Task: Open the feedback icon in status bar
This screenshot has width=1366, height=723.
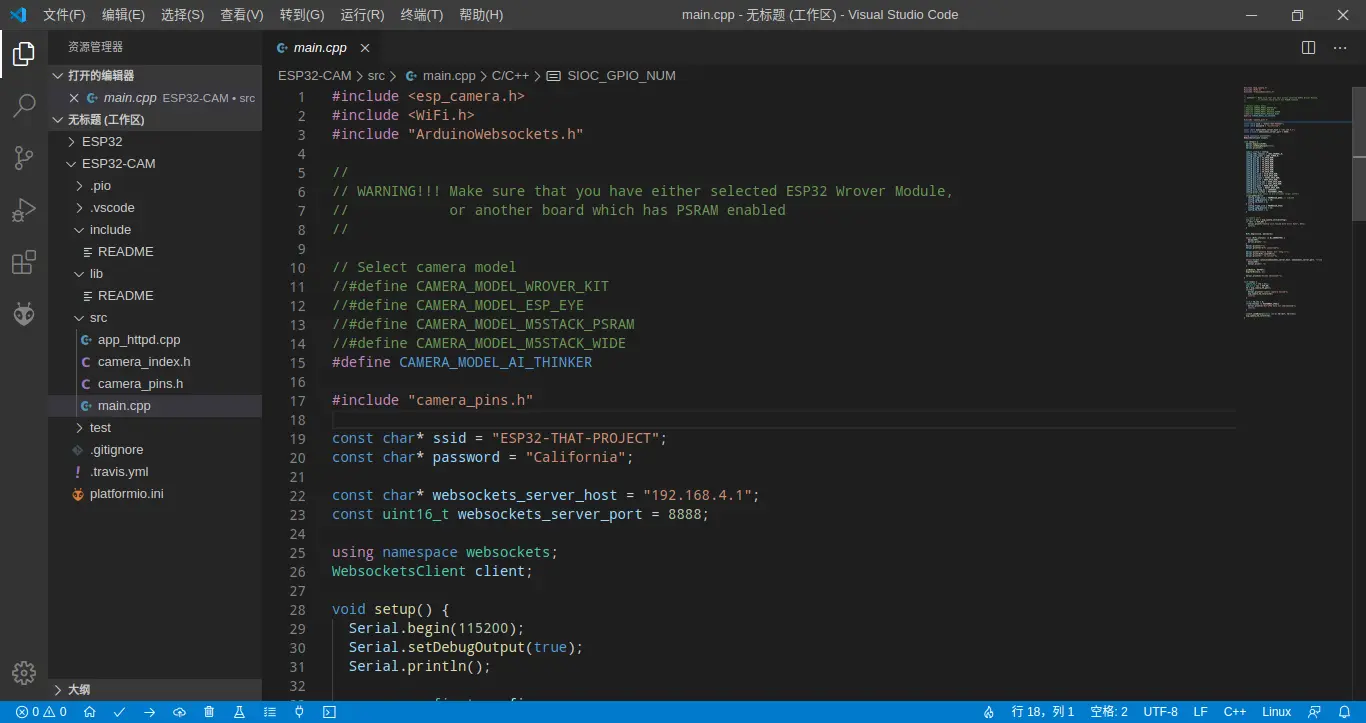Action: click(x=1314, y=712)
